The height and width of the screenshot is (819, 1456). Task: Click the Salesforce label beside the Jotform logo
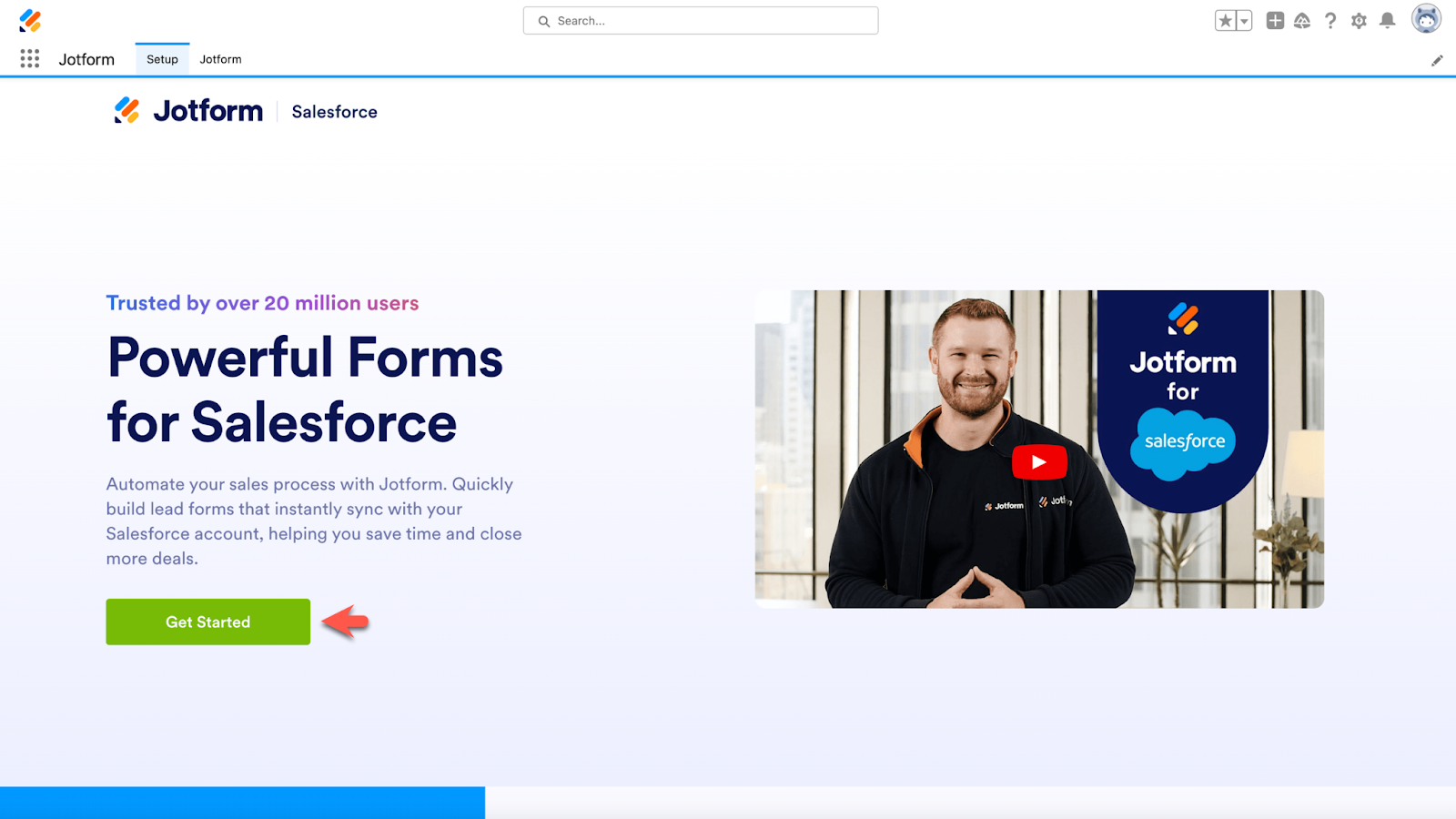334,112
